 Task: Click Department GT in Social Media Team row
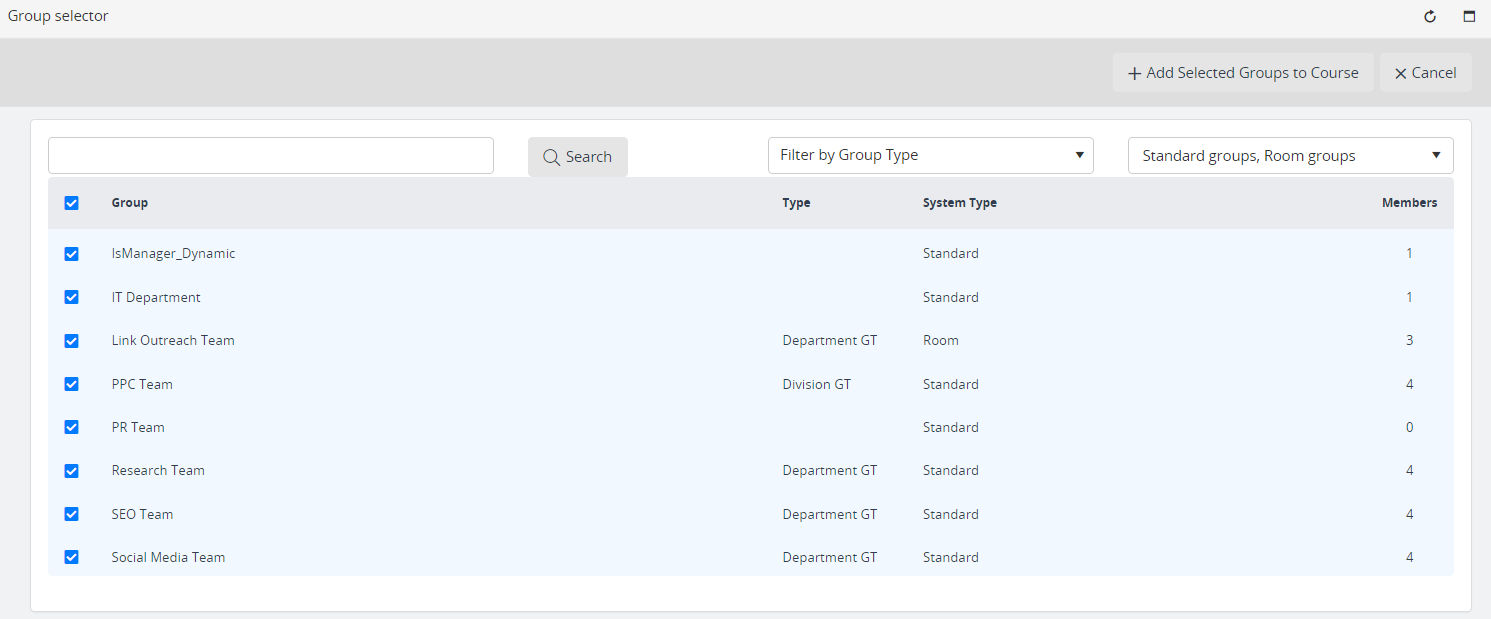830,557
